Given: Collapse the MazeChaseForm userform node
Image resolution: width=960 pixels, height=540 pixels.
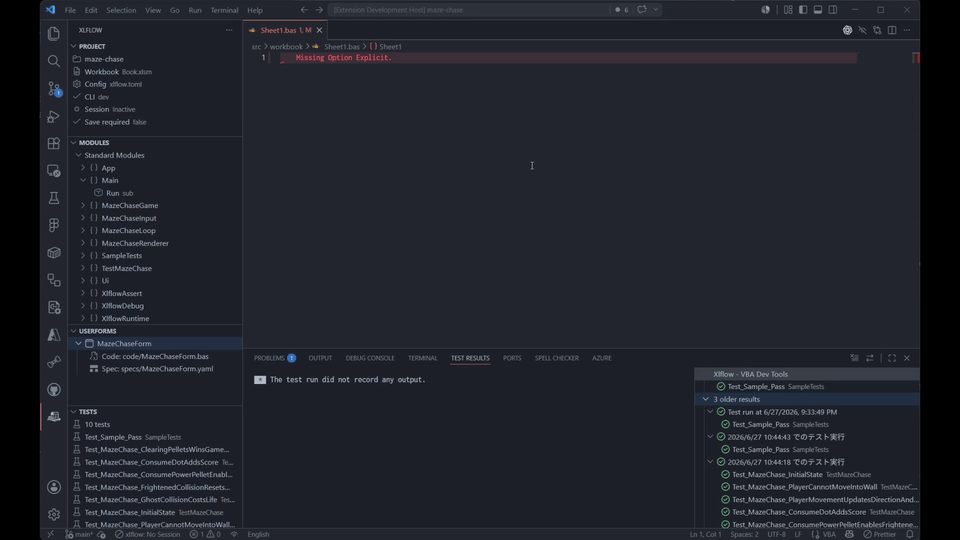Looking at the screenshot, I should [78, 343].
